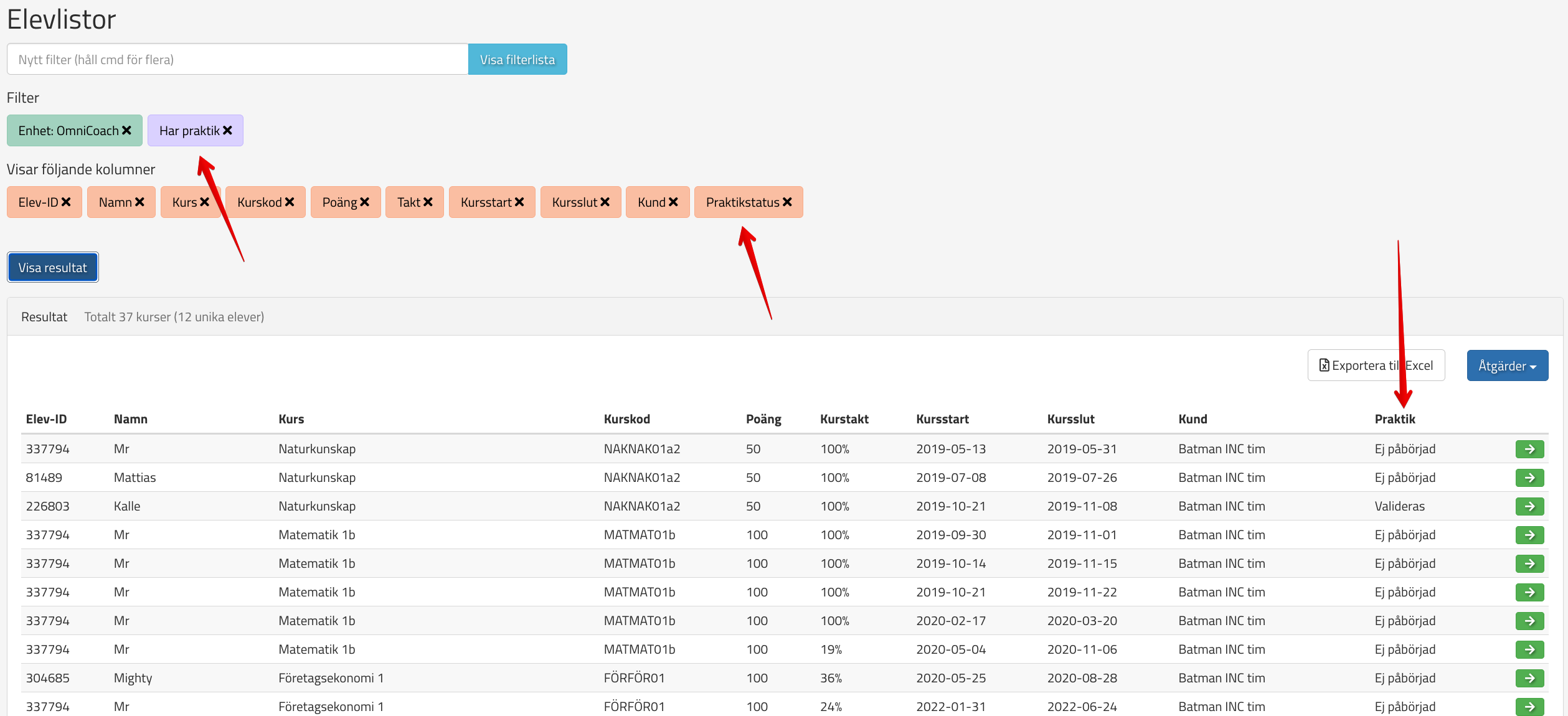The width and height of the screenshot is (1568, 716).
Task: Remove the Takt column tag
Action: [x=428, y=202]
